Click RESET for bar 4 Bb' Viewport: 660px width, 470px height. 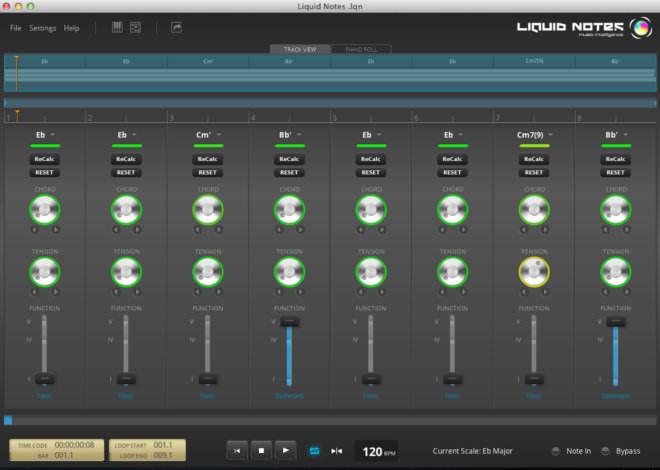tap(289, 173)
